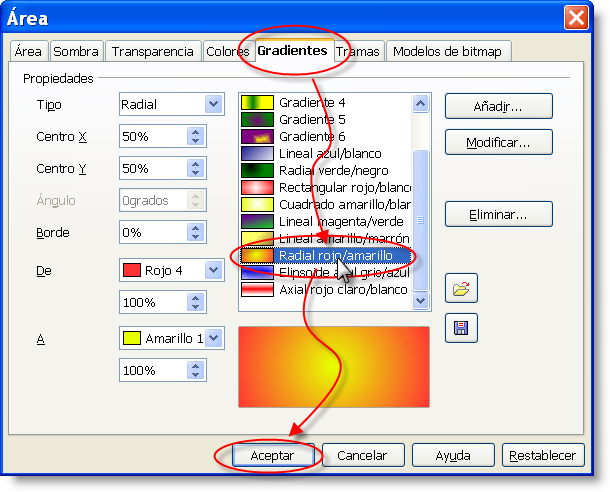The image size is (610, 492).
Task: Click the Añadir... button
Action: [498, 105]
